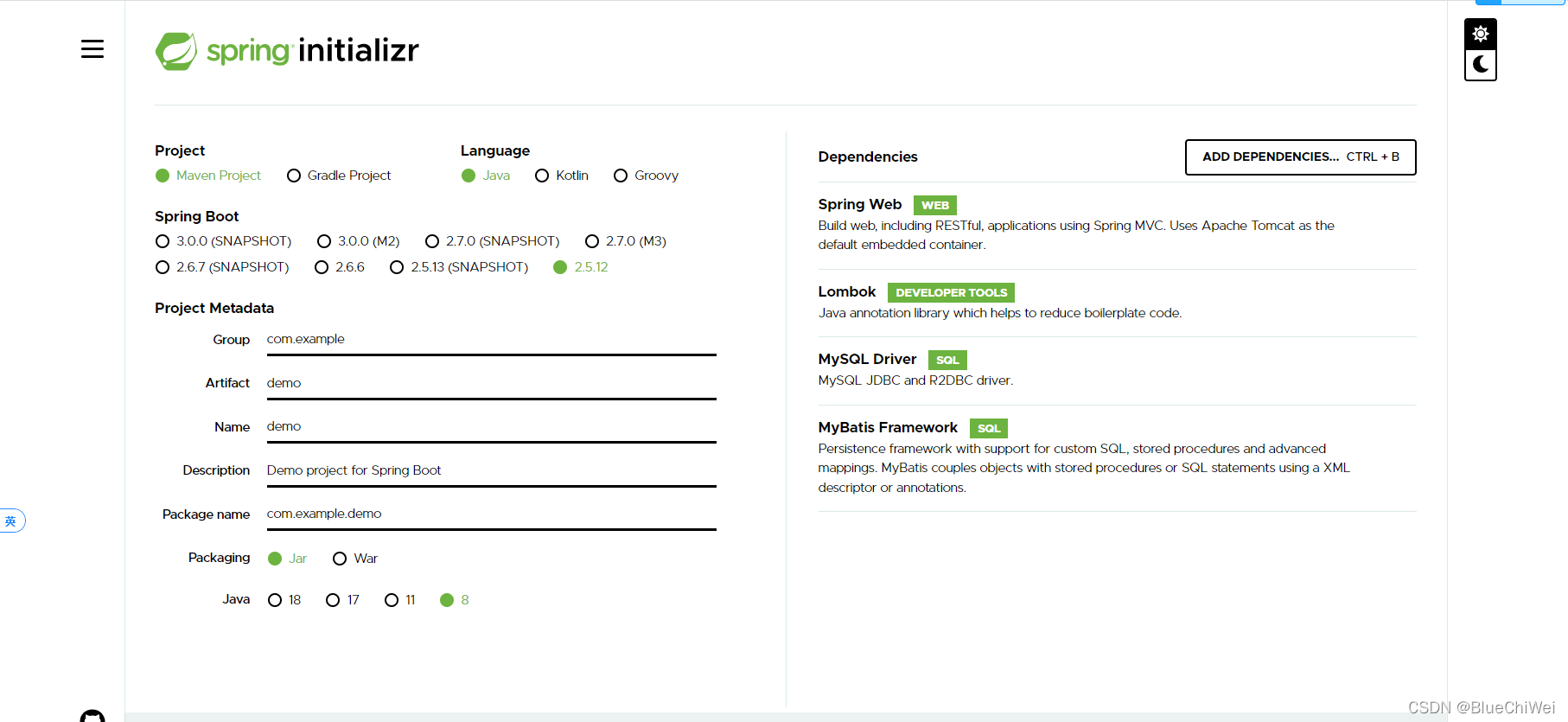Click the Artifact input field
The image size is (1568, 722).
(x=491, y=383)
